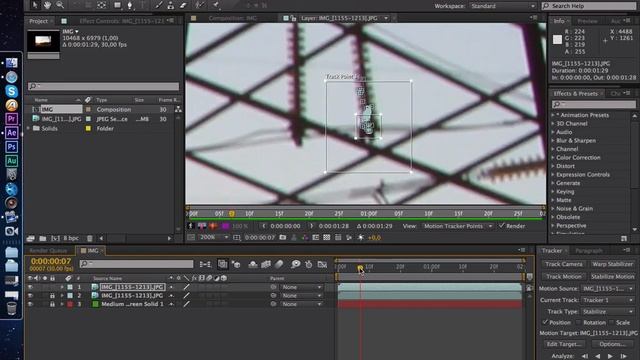This screenshot has height=360, width=640.
Task: Select the Pen tool
Action: (x=130, y=5)
